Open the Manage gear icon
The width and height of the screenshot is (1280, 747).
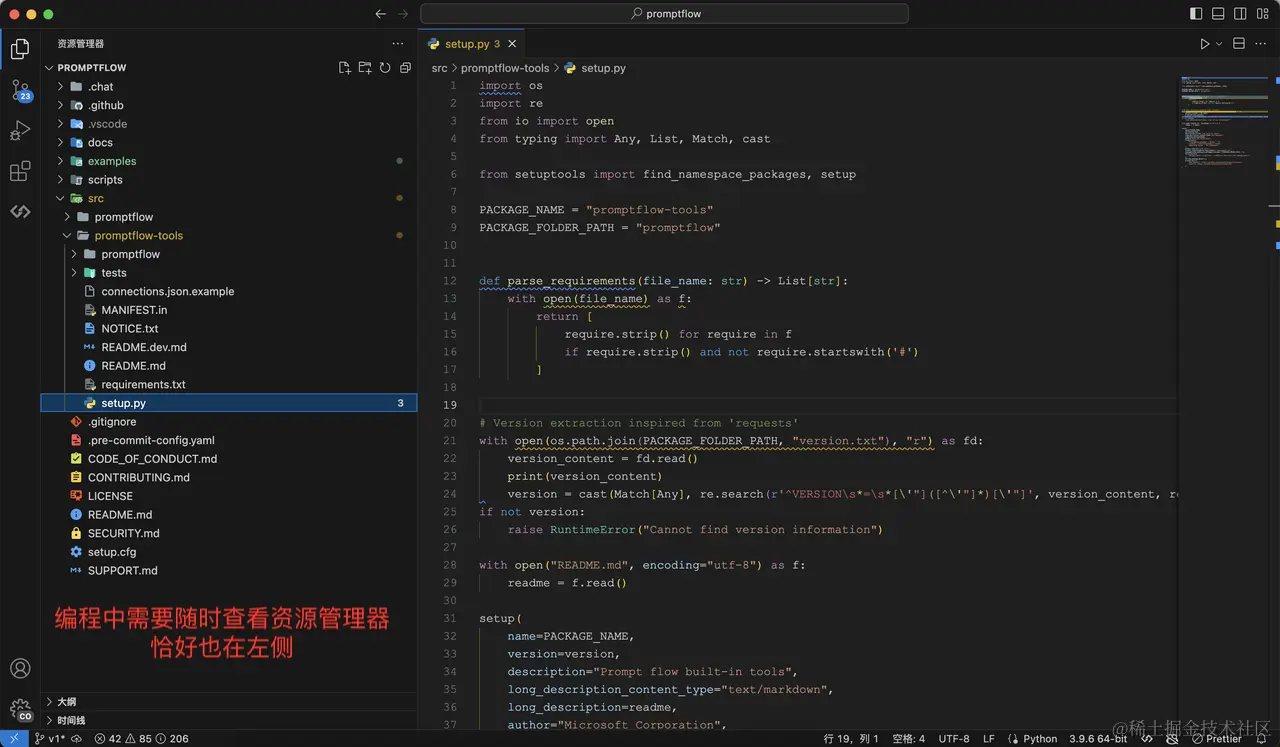coord(20,710)
